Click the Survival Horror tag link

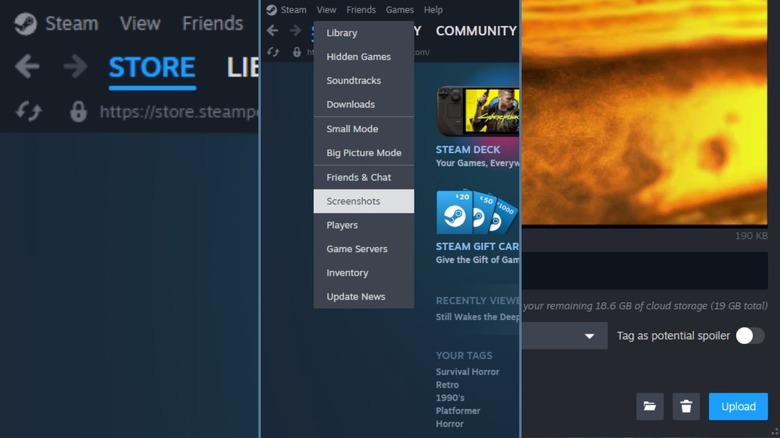coord(467,372)
